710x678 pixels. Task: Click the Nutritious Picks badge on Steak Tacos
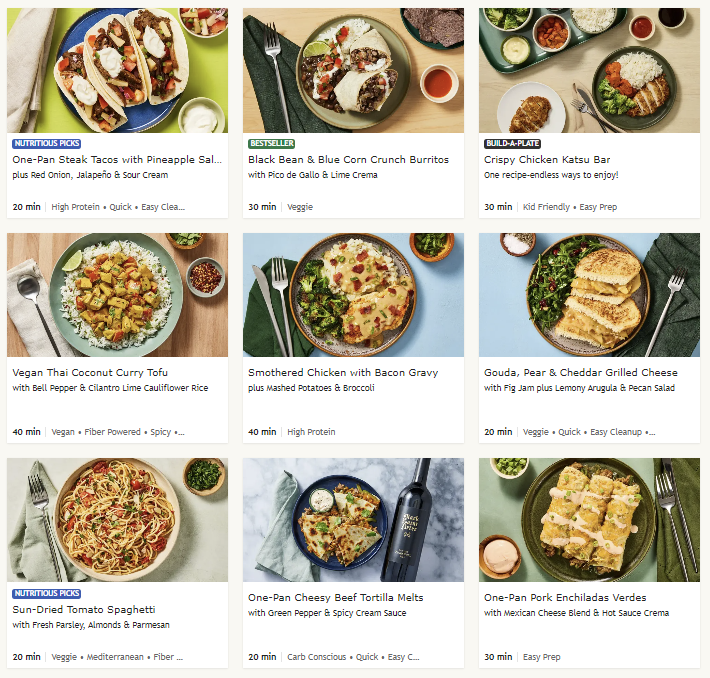tap(47, 144)
